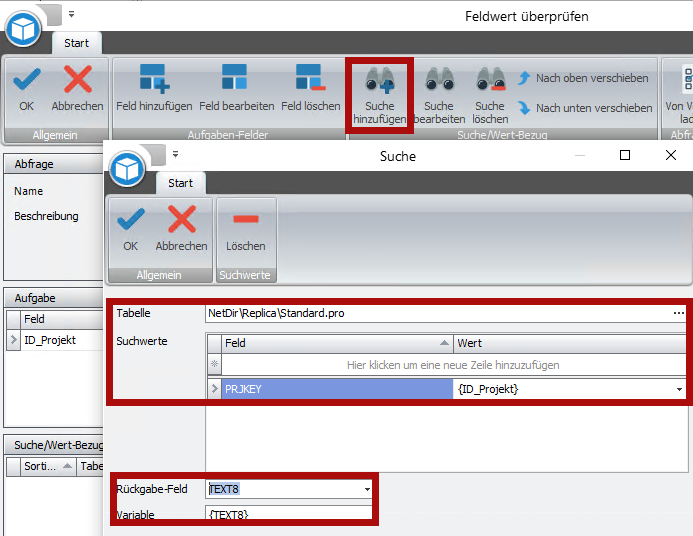Click the Suche hinzufügen binoculars icon
This screenshot has width=693, height=536.
click(x=379, y=80)
